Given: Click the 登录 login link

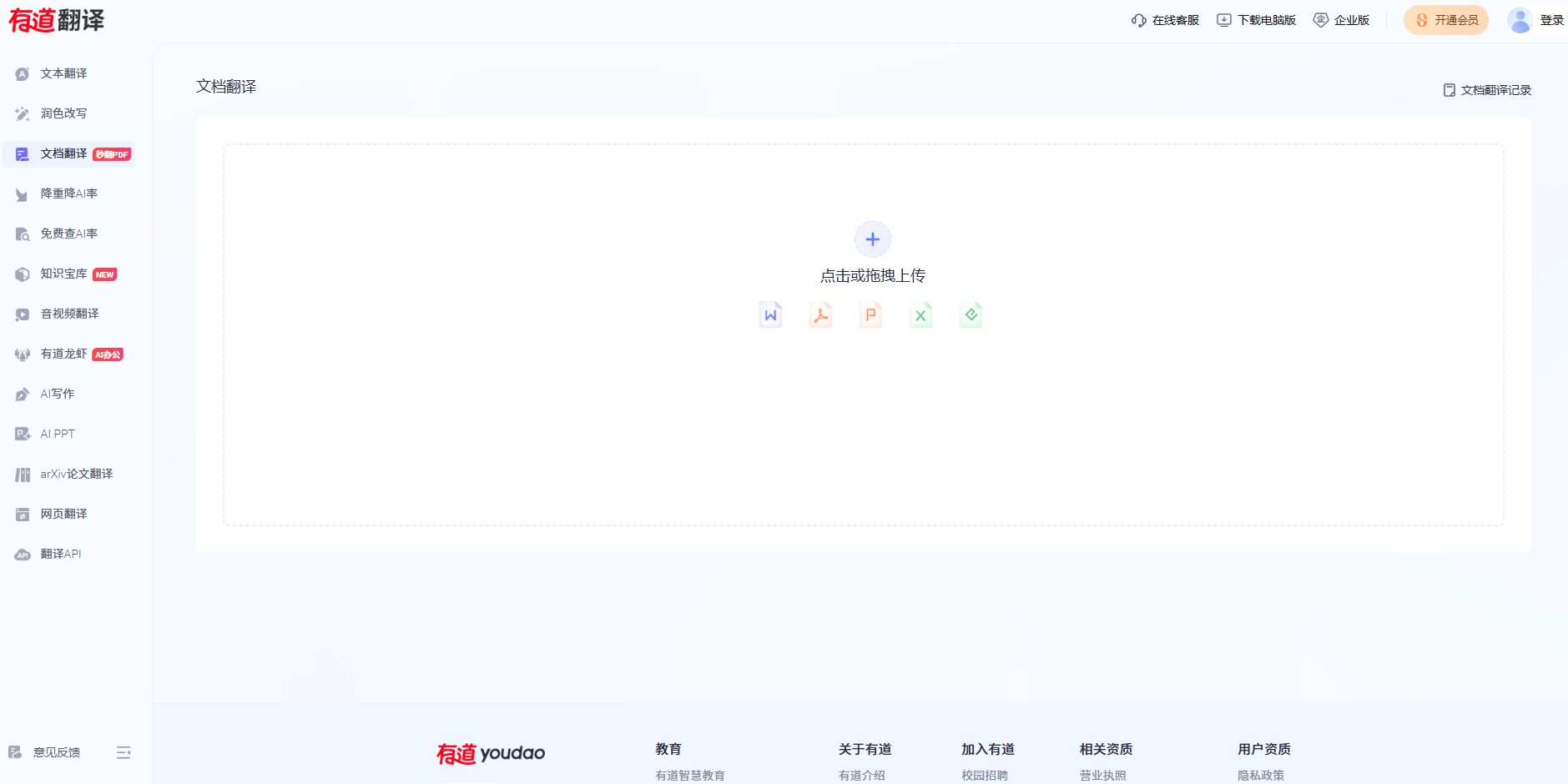Looking at the screenshot, I should (x=1552, y=20).
